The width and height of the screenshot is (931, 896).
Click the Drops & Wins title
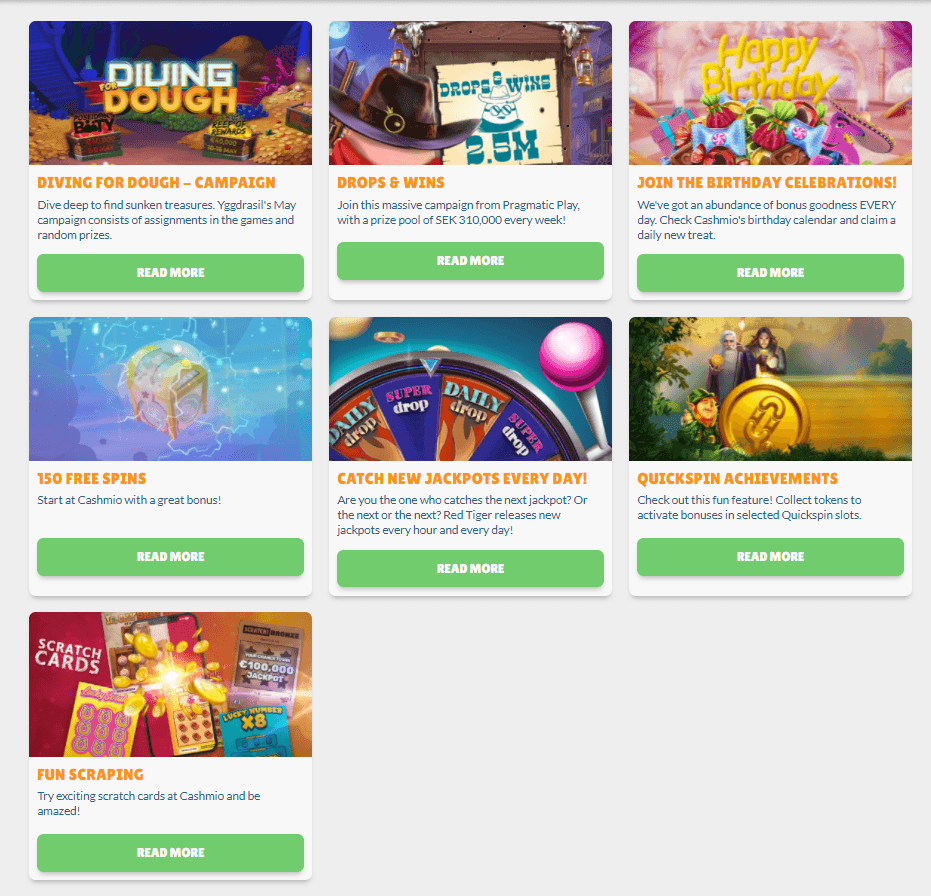pyautogui.click(x=391, y=183)
